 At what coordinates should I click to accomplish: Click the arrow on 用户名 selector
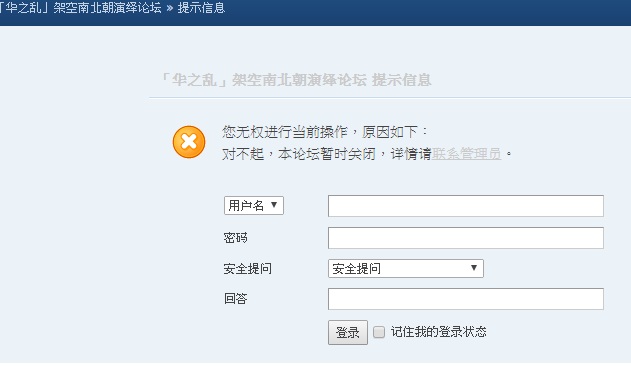click(x=274, y=205)
